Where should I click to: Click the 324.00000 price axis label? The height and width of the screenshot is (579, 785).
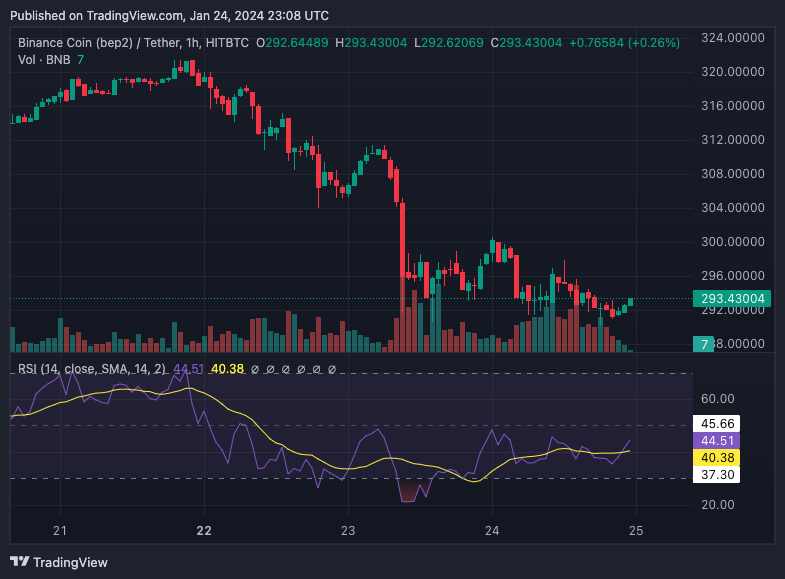[732, 38]
